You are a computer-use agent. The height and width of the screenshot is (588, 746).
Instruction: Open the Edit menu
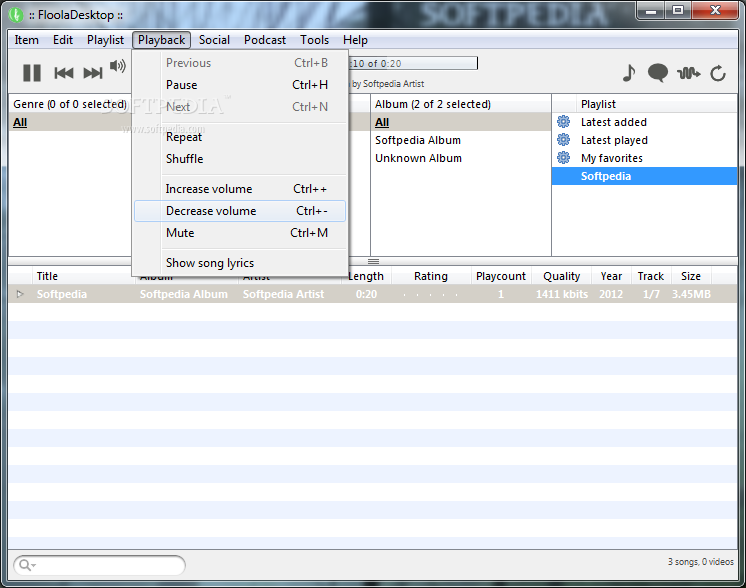pyautogui.click(x=63, y=40)
